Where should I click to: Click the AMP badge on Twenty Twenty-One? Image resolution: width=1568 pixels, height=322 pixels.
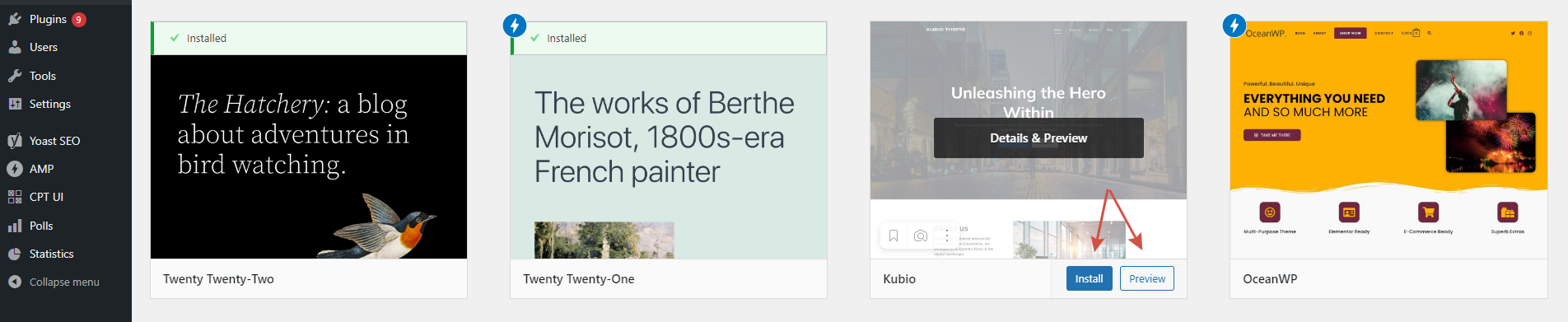point(515,26)
